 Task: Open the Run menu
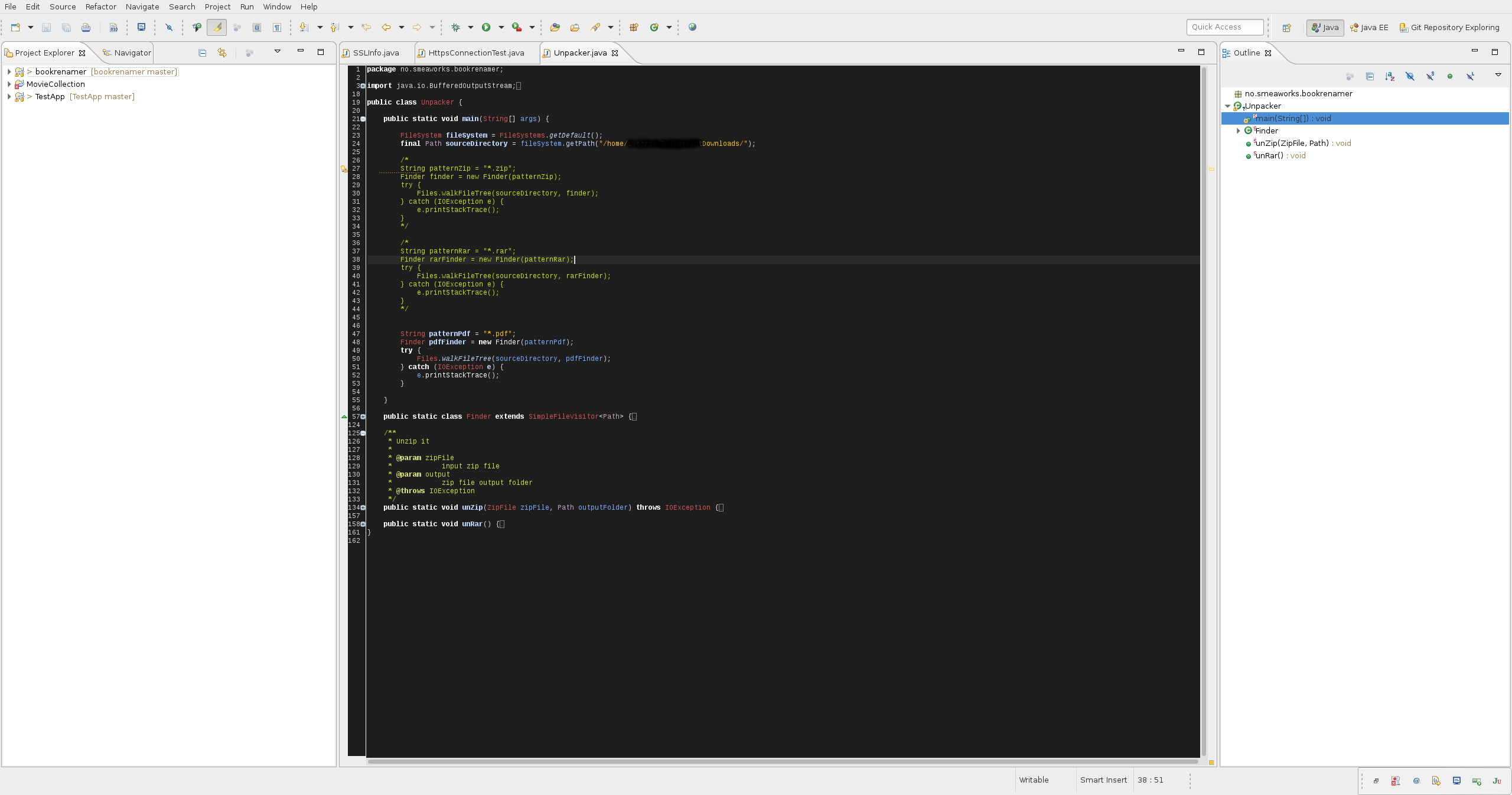[x=247, y=6]
